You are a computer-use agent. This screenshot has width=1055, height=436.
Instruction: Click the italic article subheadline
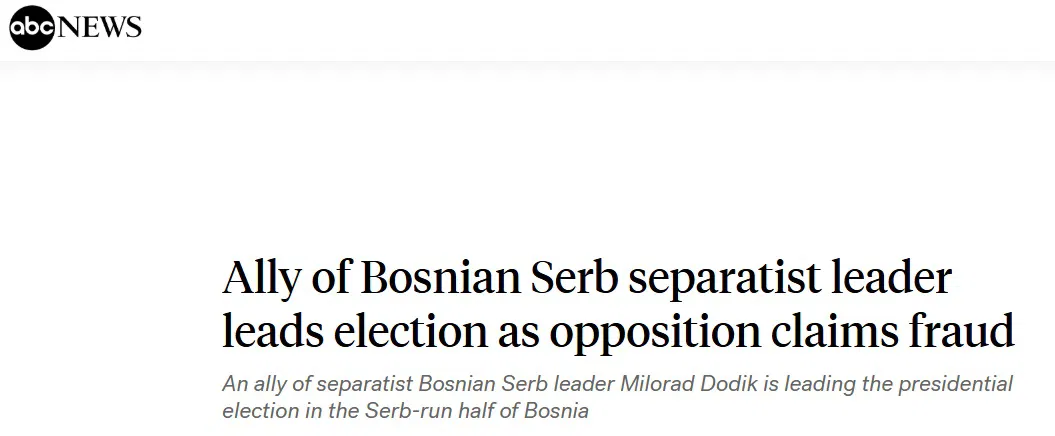coord(618,397)
